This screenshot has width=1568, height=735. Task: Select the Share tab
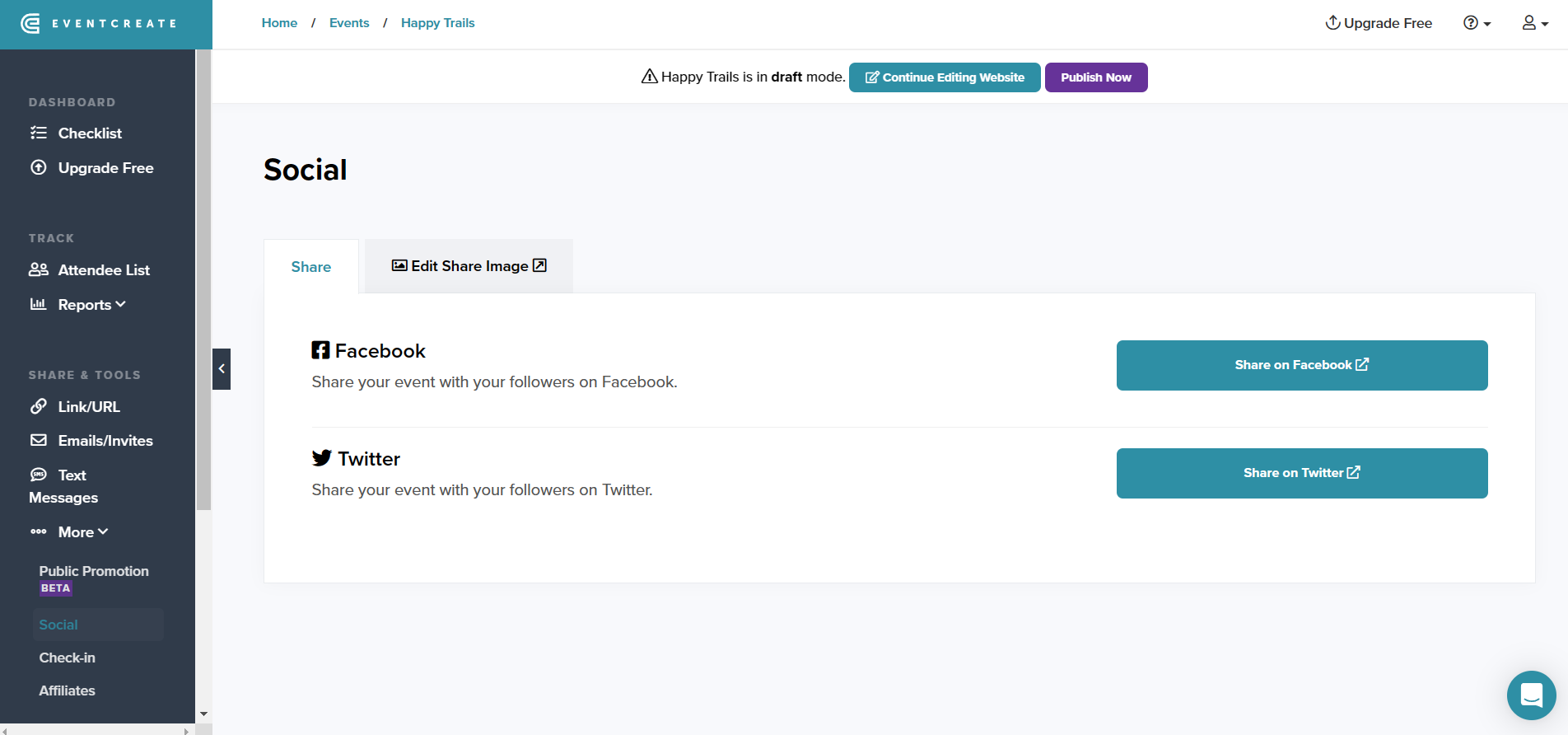coord(311,267)
